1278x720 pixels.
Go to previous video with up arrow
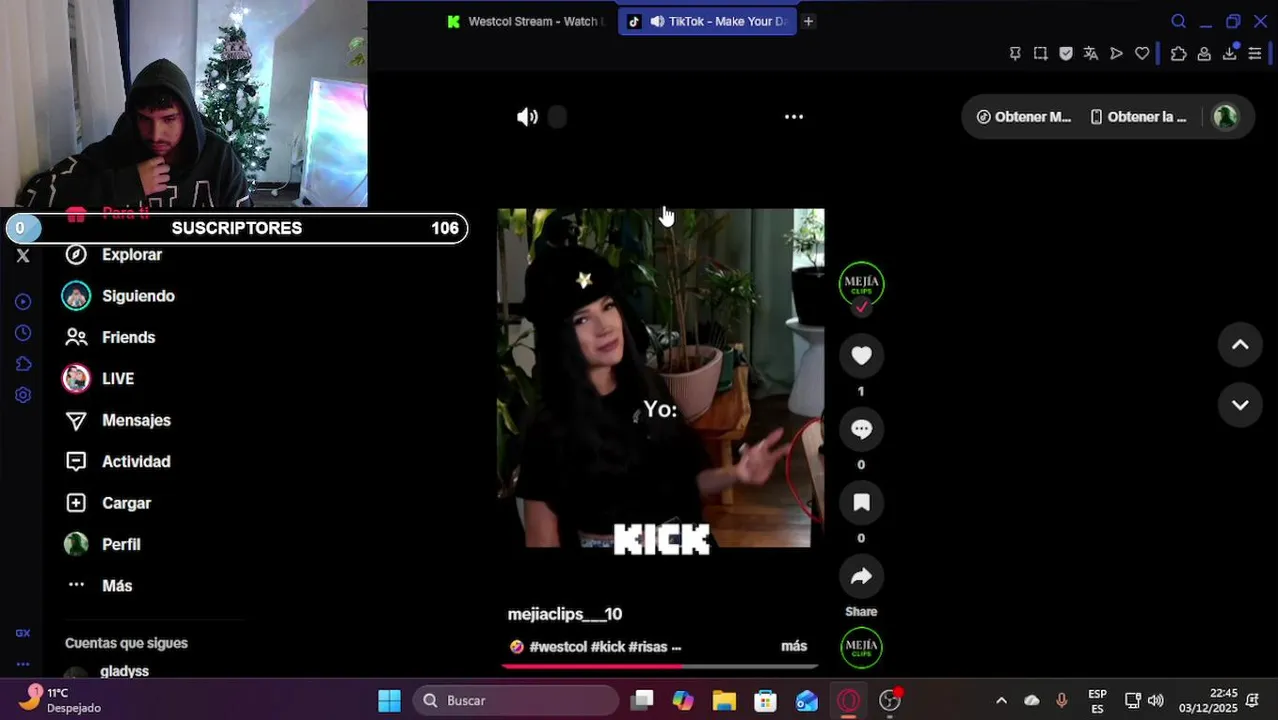click(x=1240, y=344)
